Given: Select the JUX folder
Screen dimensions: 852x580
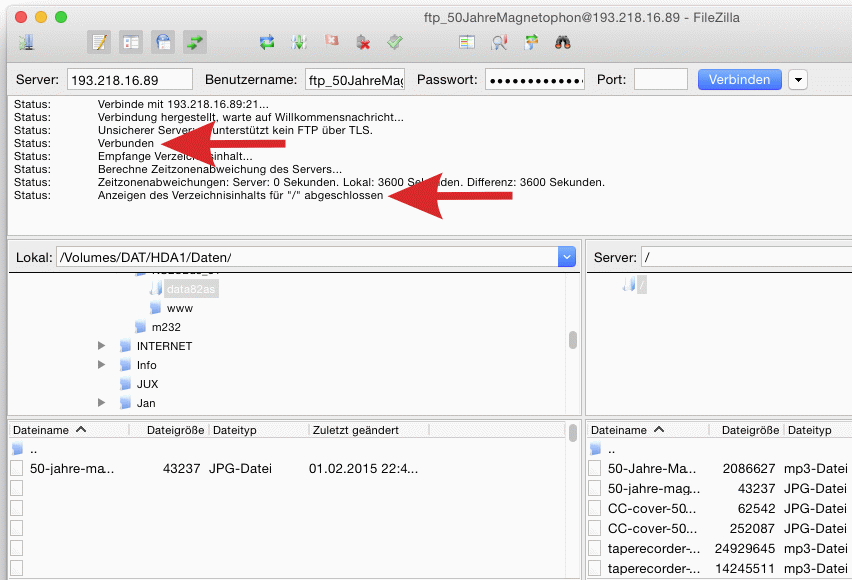Looking at the screenshot, I should pyautogui.click(x=147, y=384).
